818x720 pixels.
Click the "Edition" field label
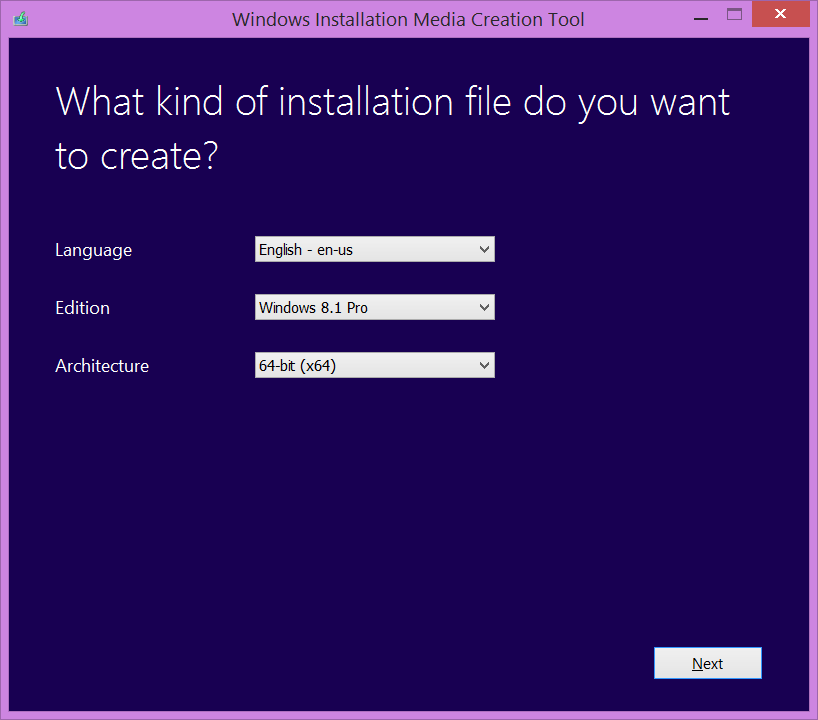[82, 308]
